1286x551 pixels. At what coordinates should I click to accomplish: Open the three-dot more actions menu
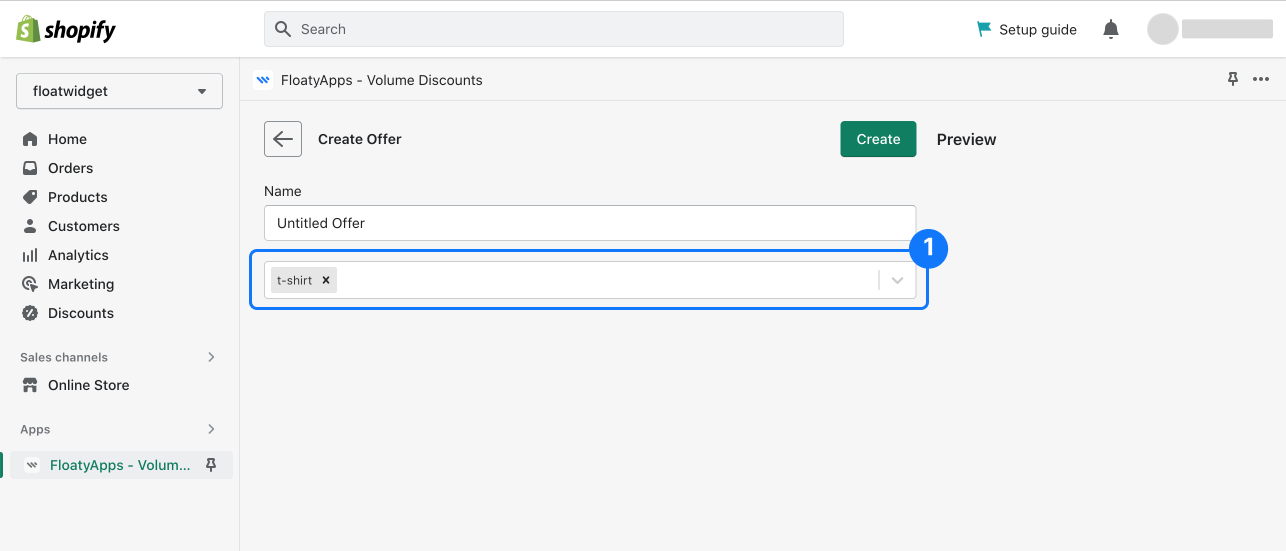[x=1261, y=79]
